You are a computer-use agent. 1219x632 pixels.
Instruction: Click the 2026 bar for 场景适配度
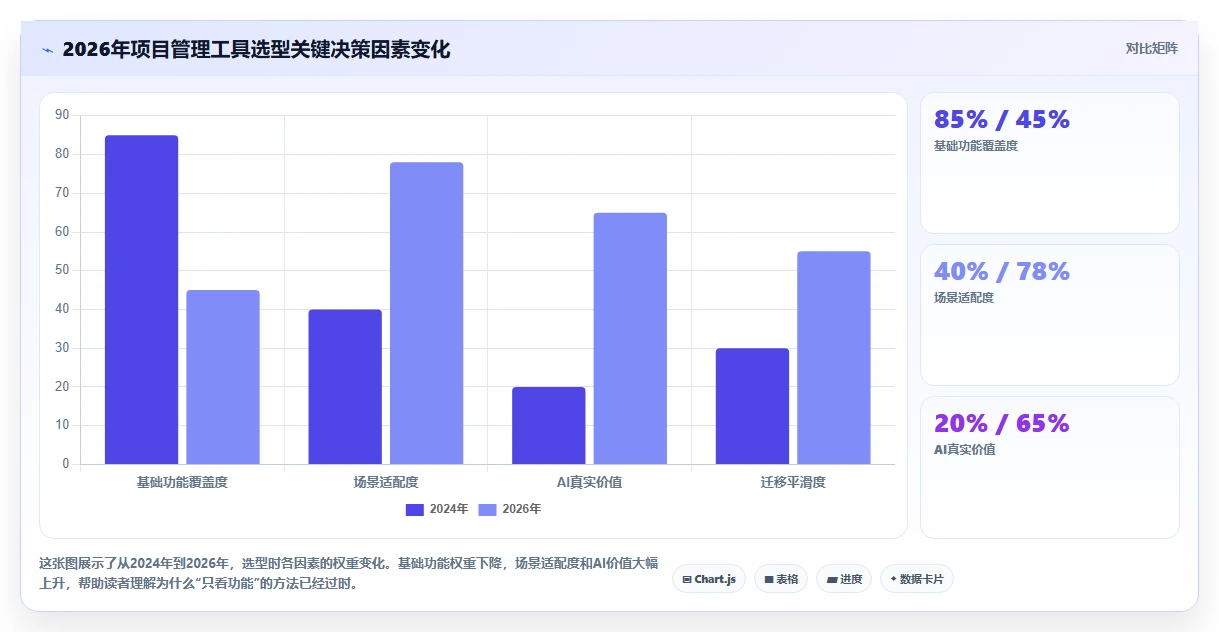427,313
